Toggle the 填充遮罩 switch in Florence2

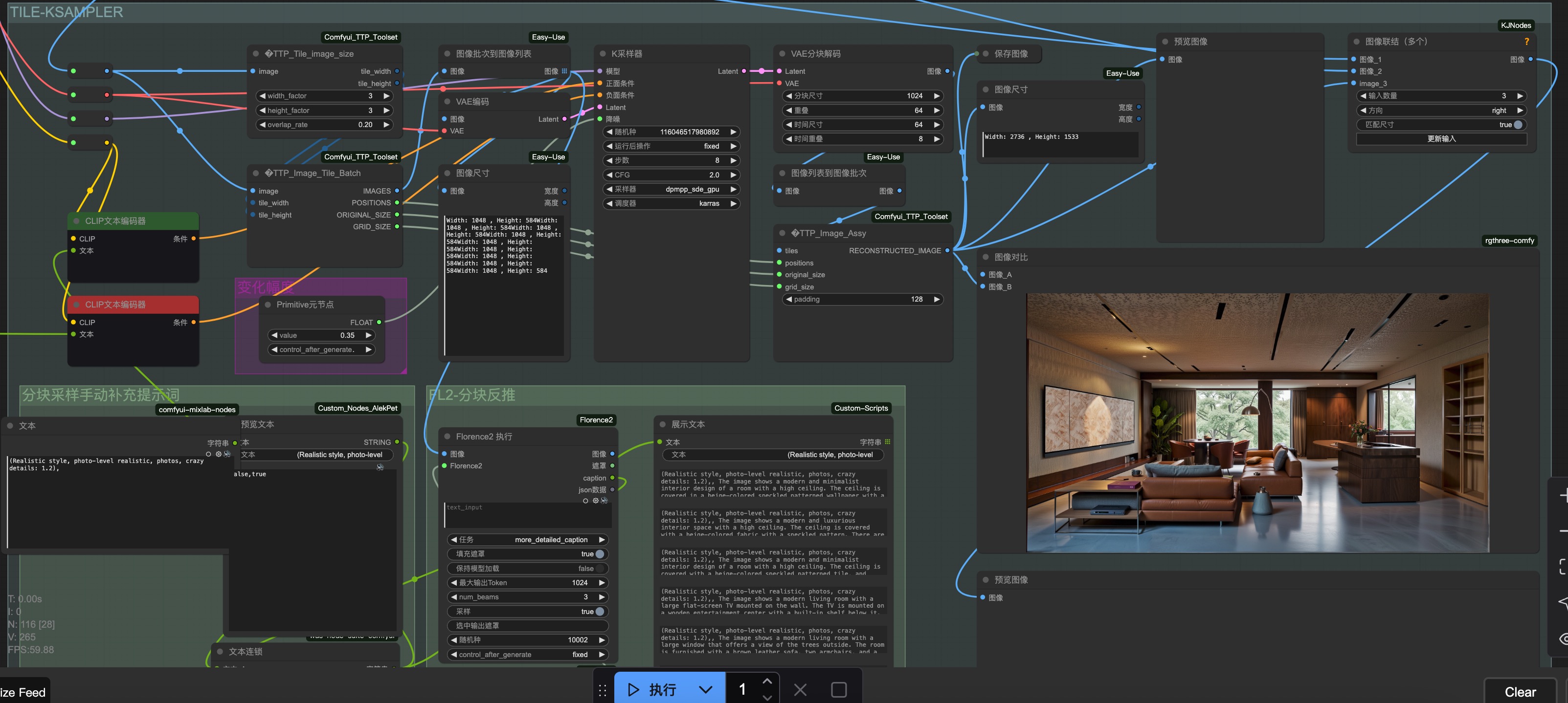pyautogui.click(x=599, y=554)
